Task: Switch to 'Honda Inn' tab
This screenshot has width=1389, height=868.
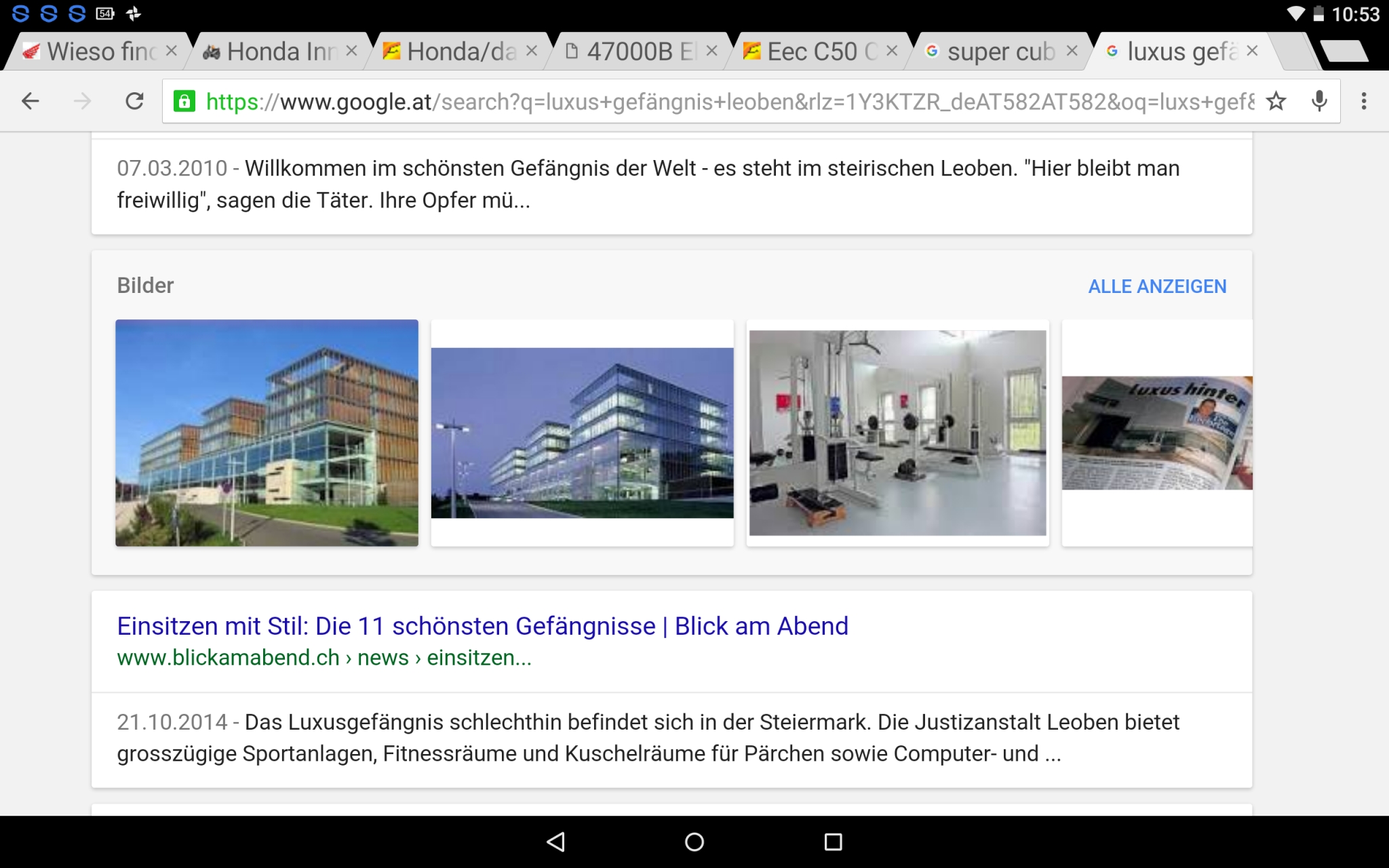Action: click(x=275, y=52)
